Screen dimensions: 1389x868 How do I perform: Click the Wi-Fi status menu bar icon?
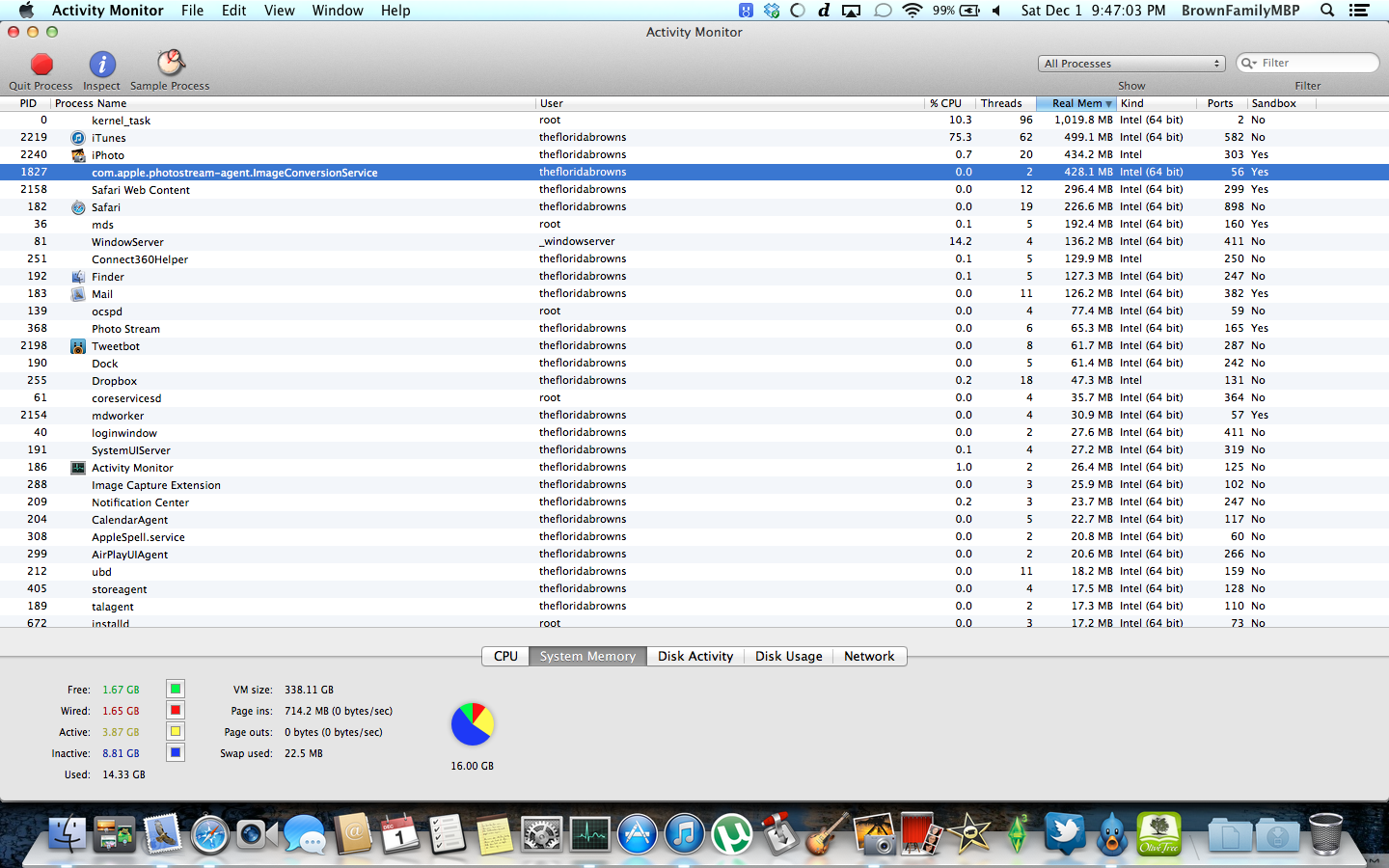tap(912, 11)
